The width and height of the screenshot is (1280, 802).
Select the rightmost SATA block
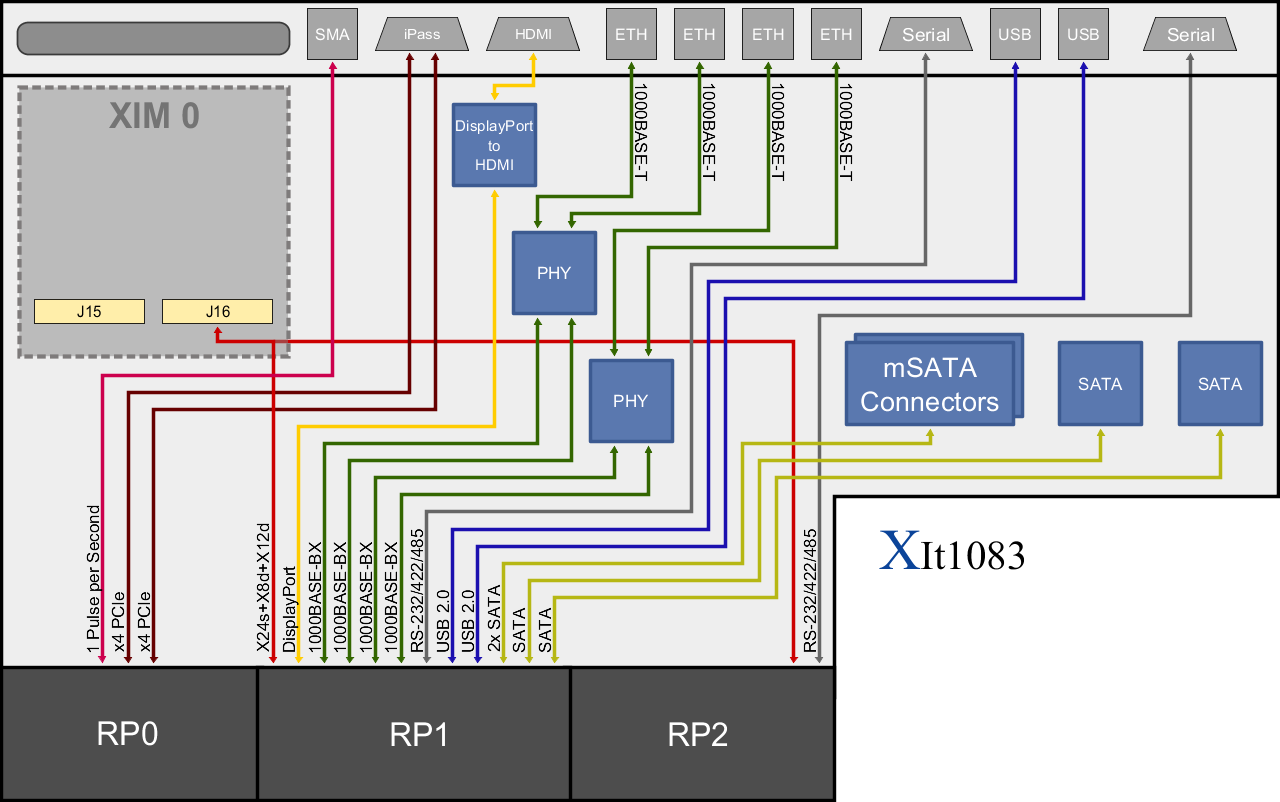[1219, 383]
